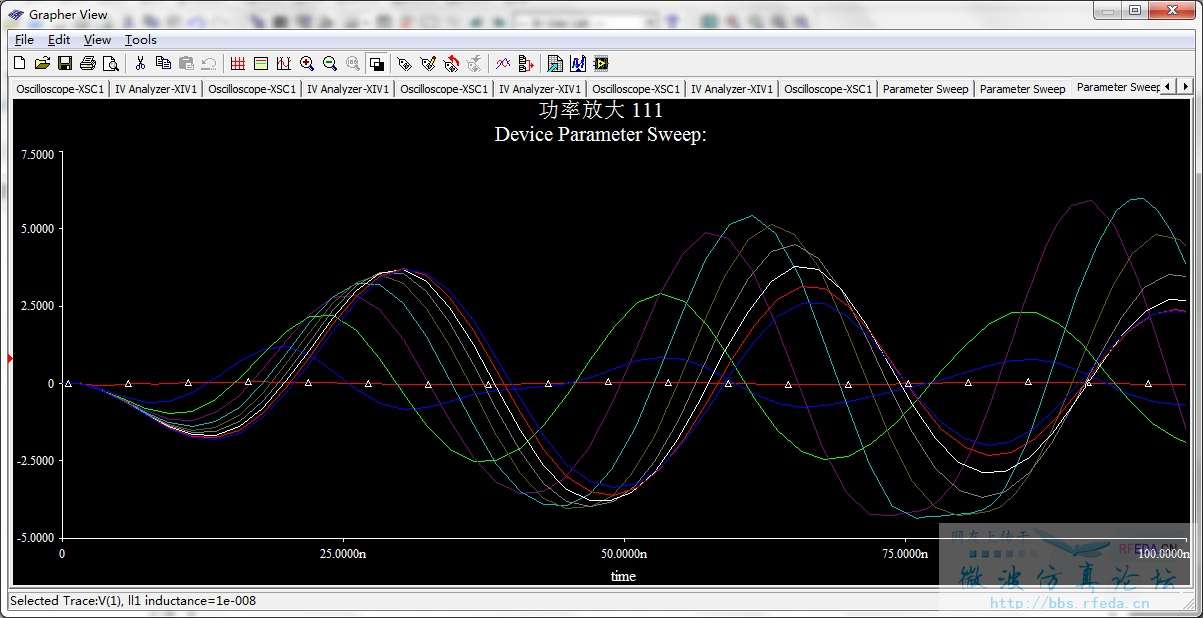Click the tag icon with checkmark
This screenshot has height=618, width=1203.
pos(428,63)
